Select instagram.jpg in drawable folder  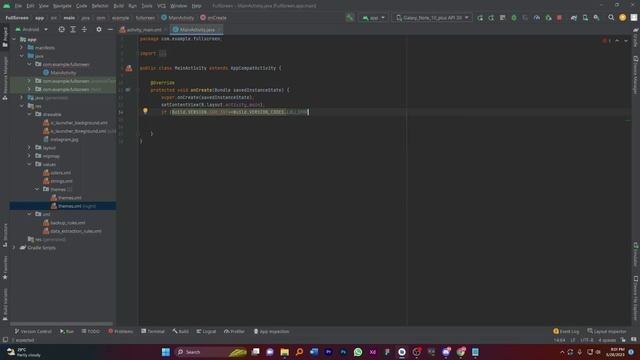click(x=60, y=139)
